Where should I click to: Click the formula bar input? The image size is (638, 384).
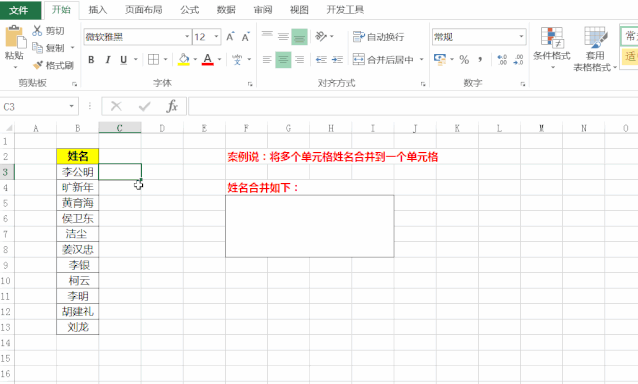tap(413, 107)
